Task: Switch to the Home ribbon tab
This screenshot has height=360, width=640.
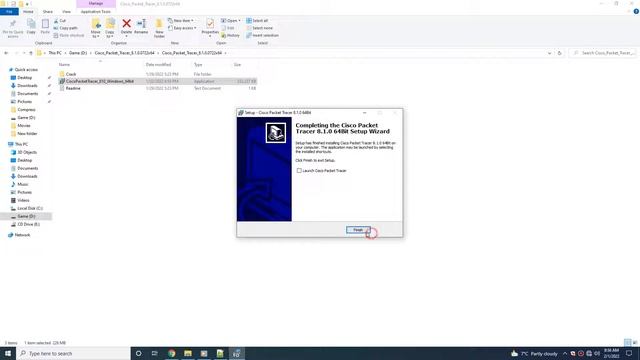Action: [x=28, y=12]
